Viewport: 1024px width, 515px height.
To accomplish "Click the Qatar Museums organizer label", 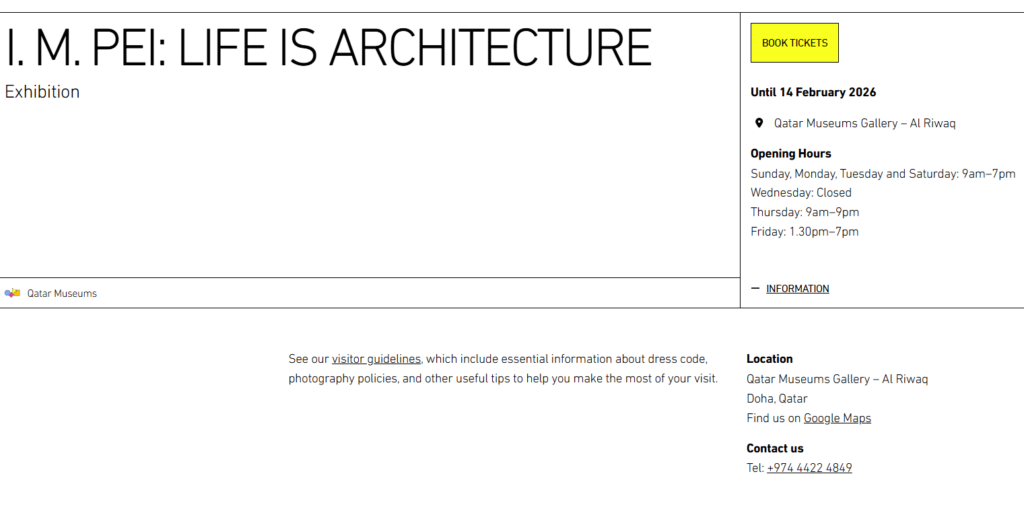I will [x=62, y=294].
